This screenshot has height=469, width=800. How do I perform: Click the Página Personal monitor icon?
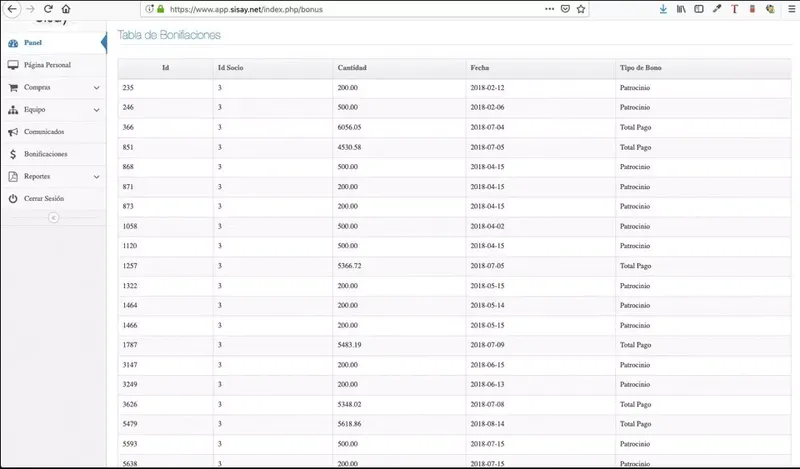click(13, 65)
